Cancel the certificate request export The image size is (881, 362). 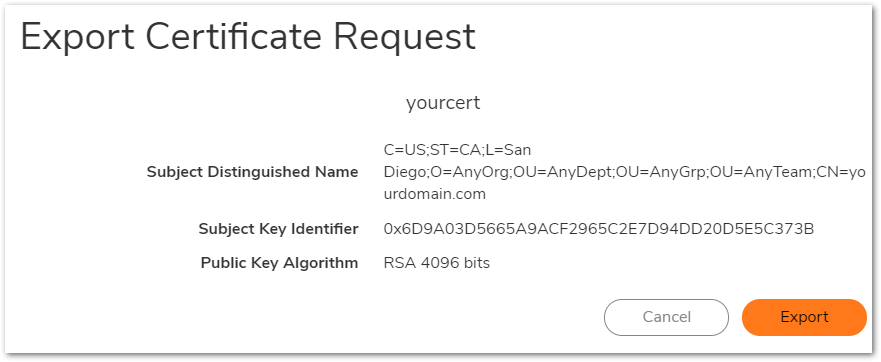click(666, 318)
